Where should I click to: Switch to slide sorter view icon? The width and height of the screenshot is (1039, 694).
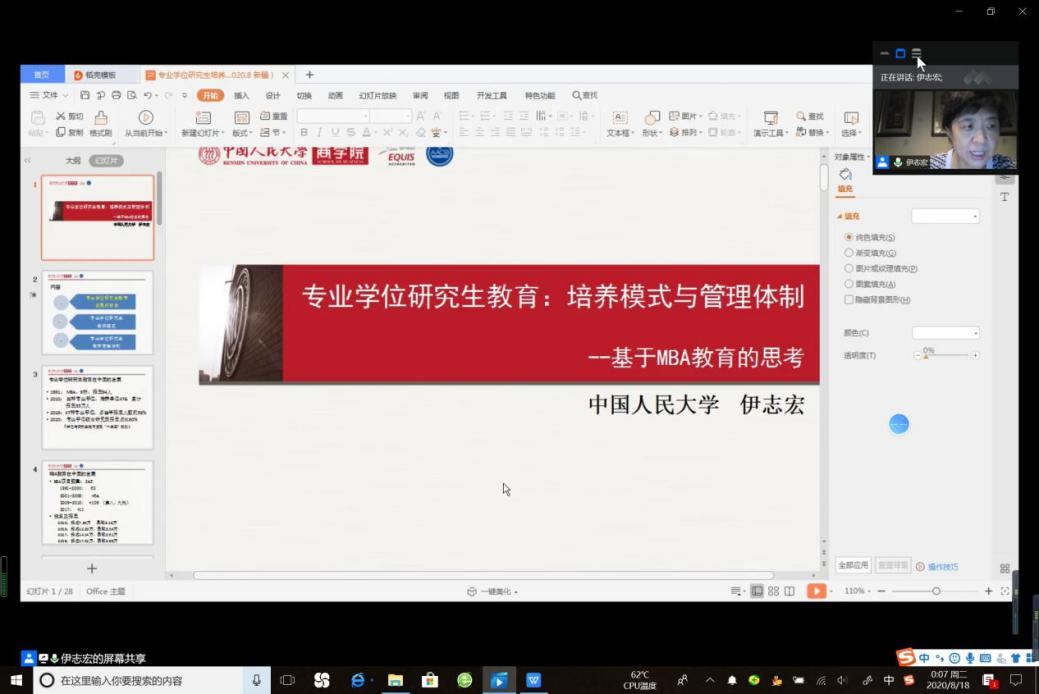pos(773,591)
